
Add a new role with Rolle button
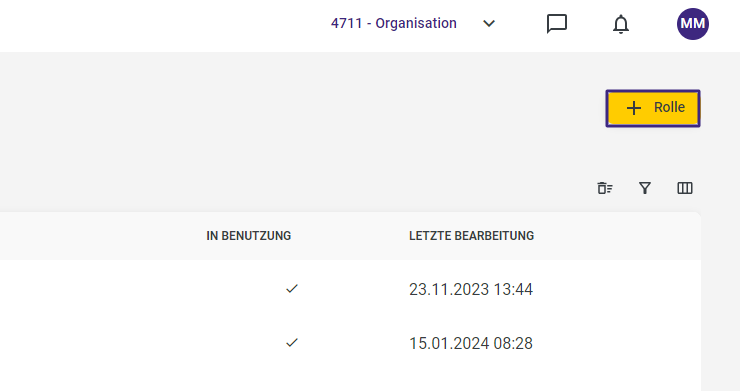coord(653,108)
